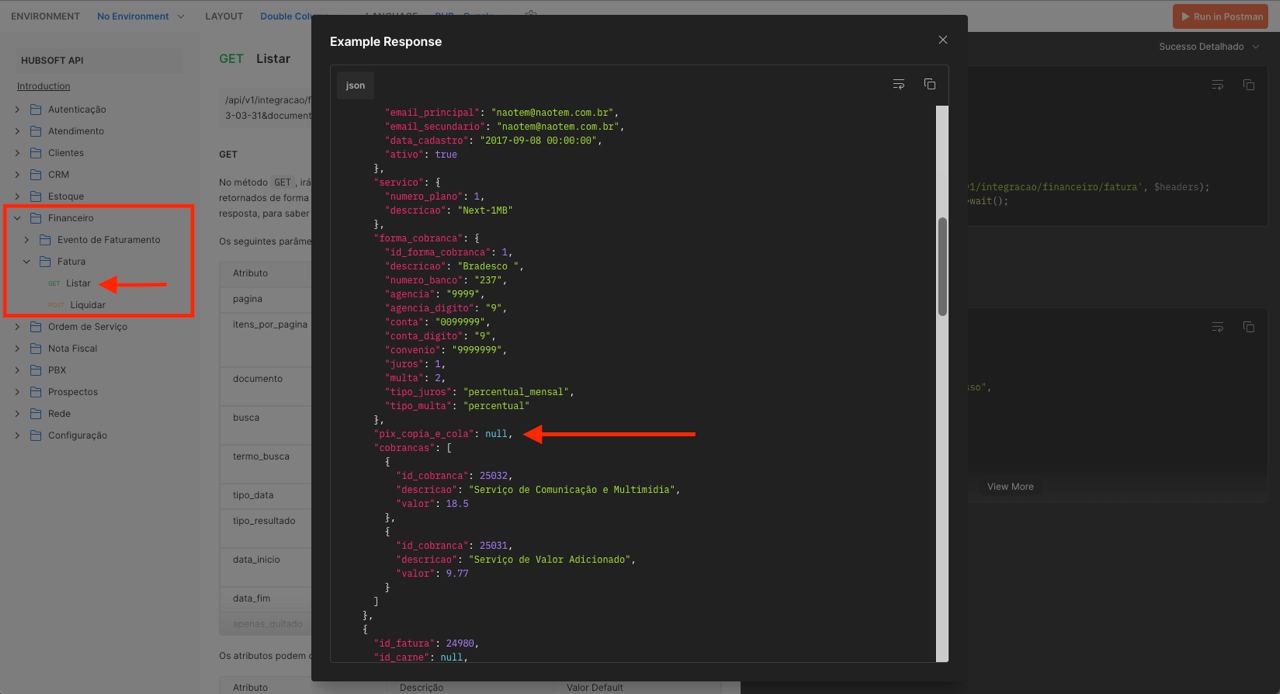
Task: Click the Nota Fiscal folder icon
Action: coord(36,349)
